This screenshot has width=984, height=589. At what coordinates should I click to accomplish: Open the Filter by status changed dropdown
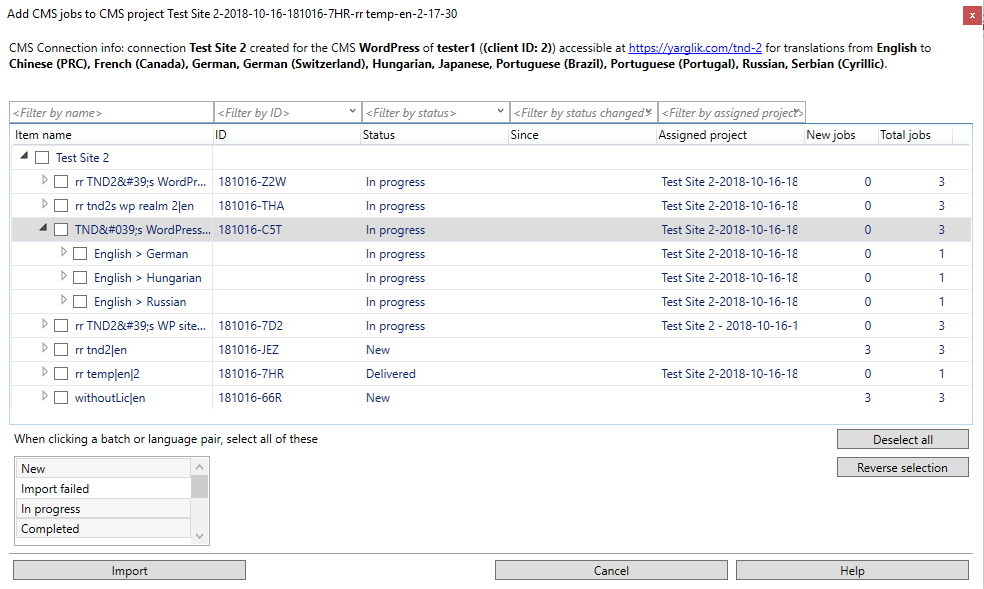point(650,112)
